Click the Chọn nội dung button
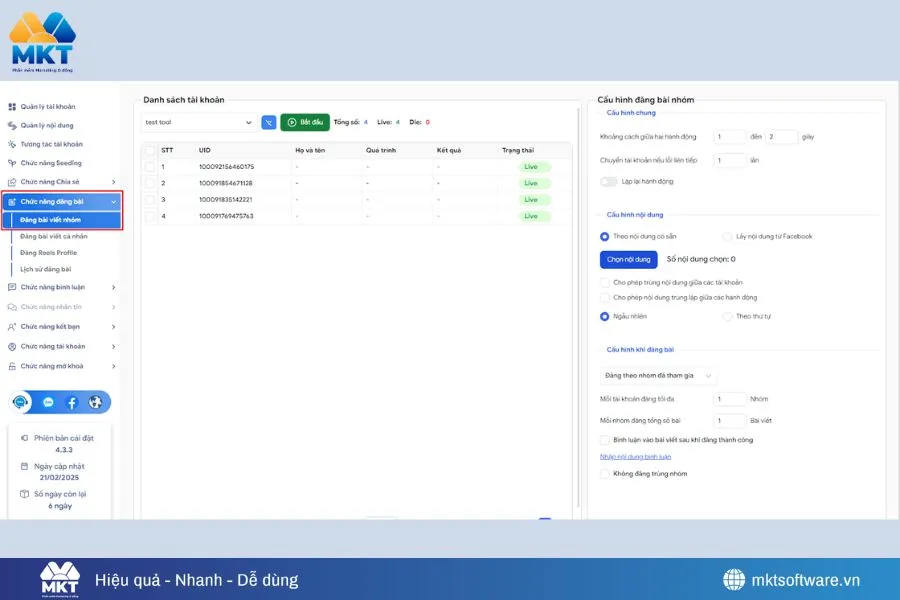This screenshot has width=900, height=600. click(x=628, y=259)
